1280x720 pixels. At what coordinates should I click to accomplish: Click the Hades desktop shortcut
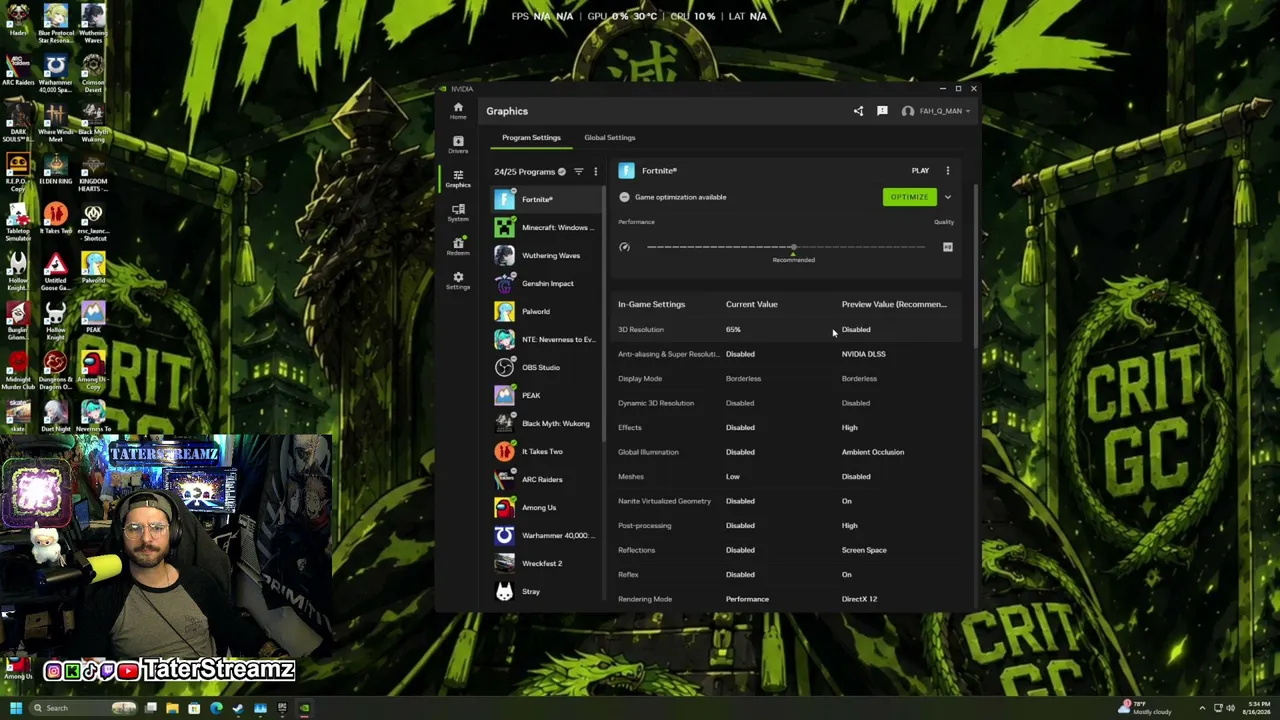(18, 20)
